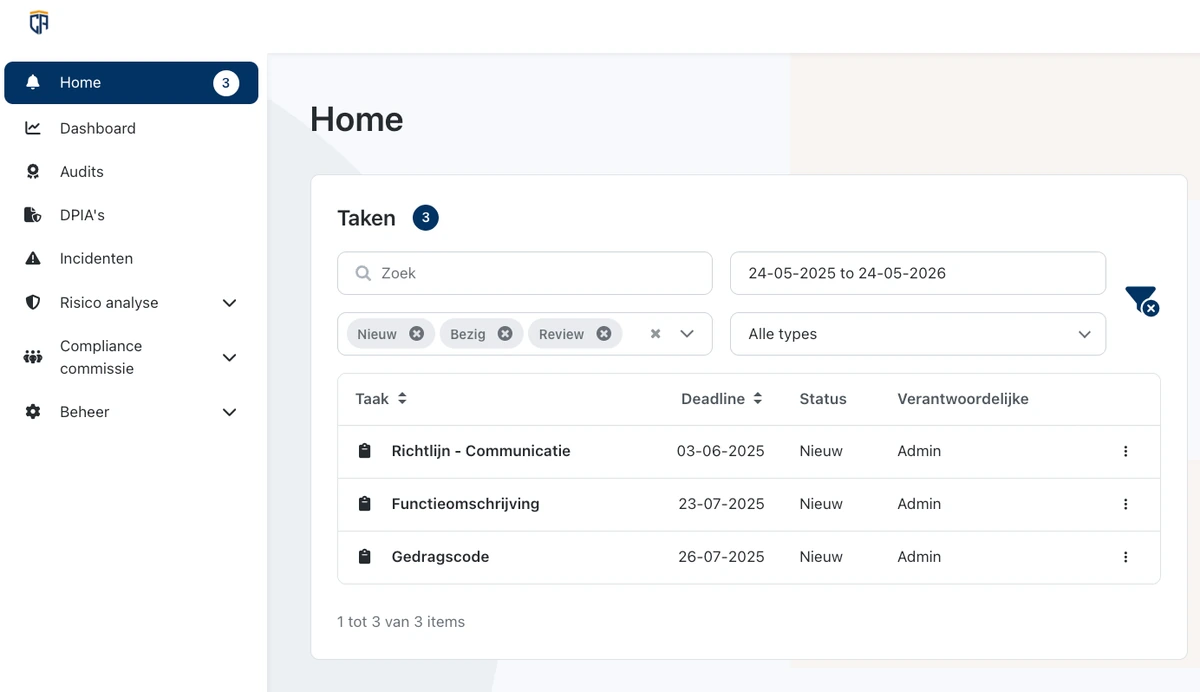1200x692 pixels.
Task: Click deadline 03-06-2025
Action: coord(721,451)
